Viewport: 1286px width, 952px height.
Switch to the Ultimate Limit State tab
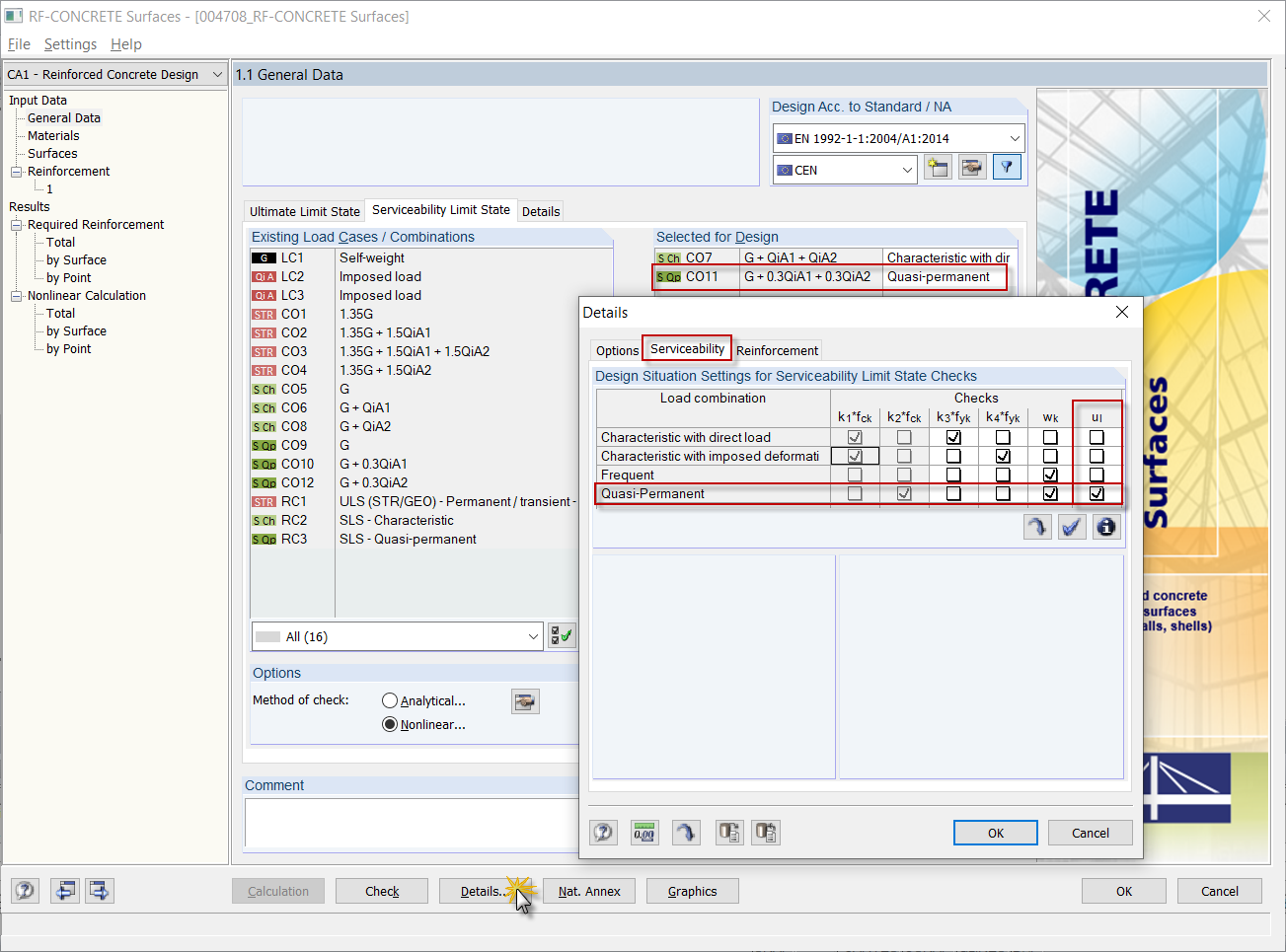click(304, 210)
